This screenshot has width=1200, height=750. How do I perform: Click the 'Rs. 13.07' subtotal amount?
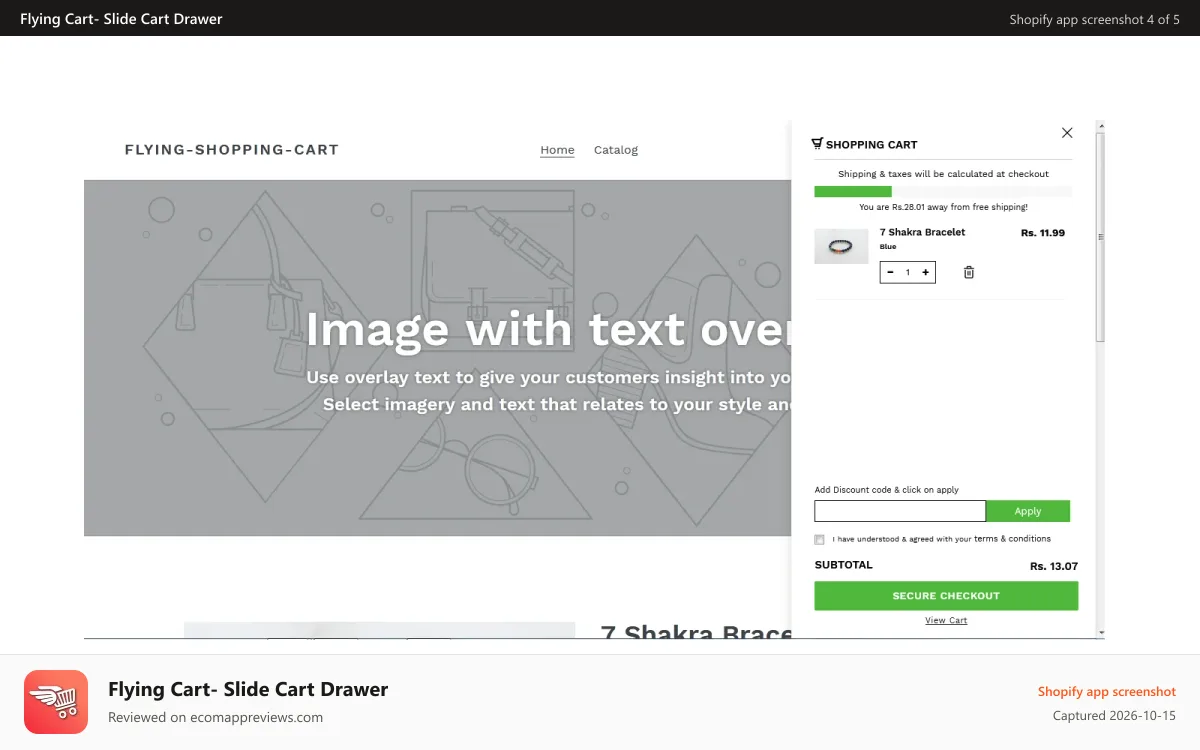1054,567
